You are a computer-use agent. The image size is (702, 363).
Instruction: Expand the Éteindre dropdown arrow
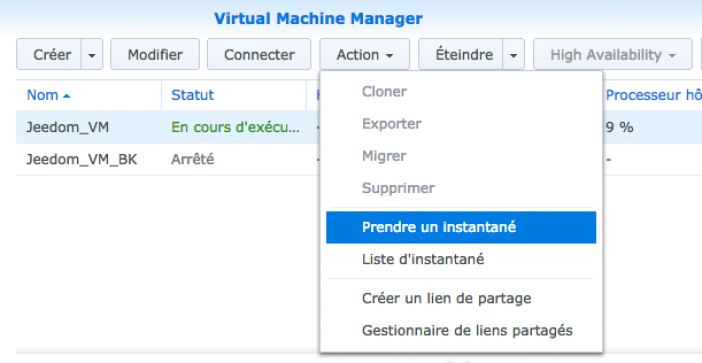tap(514, 55)
